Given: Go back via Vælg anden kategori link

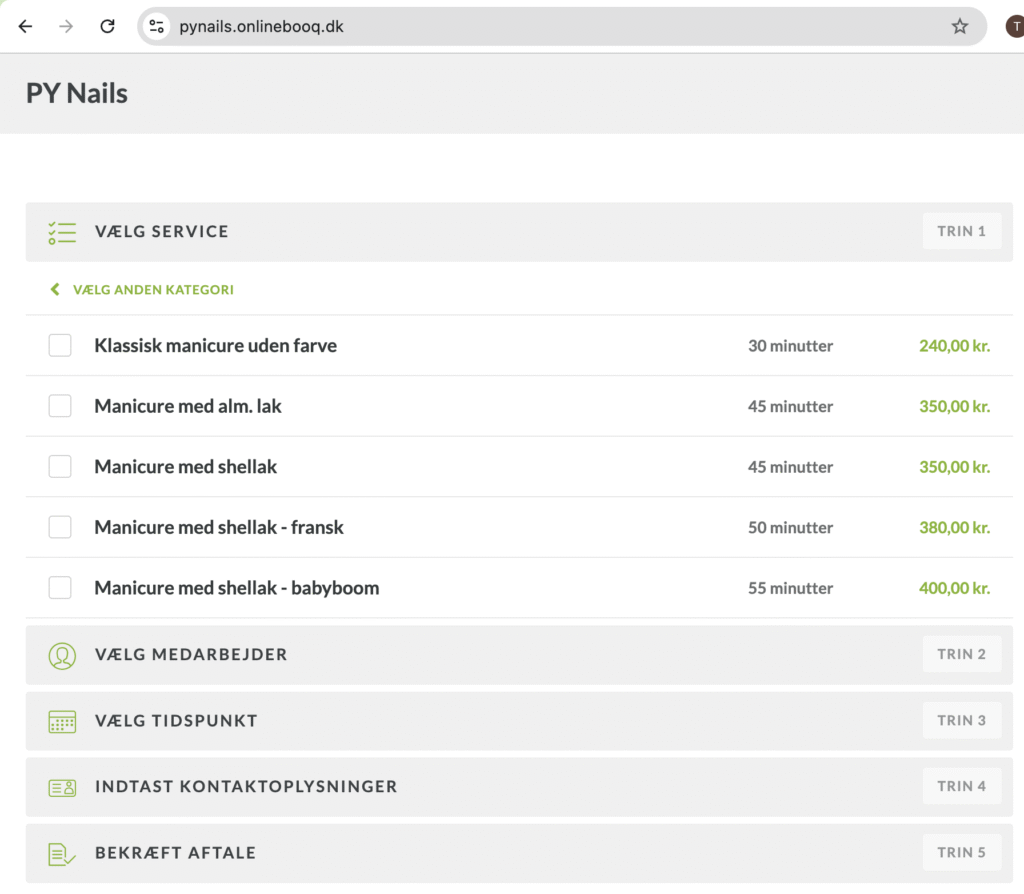Looking at the screenshot, I should coord(152,290).
